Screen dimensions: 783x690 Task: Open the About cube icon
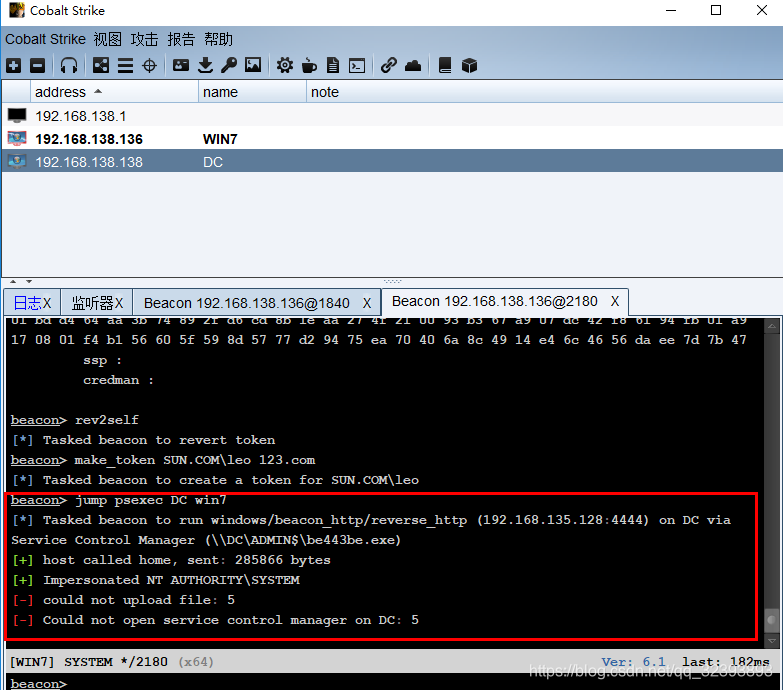[x=469, y=65]
